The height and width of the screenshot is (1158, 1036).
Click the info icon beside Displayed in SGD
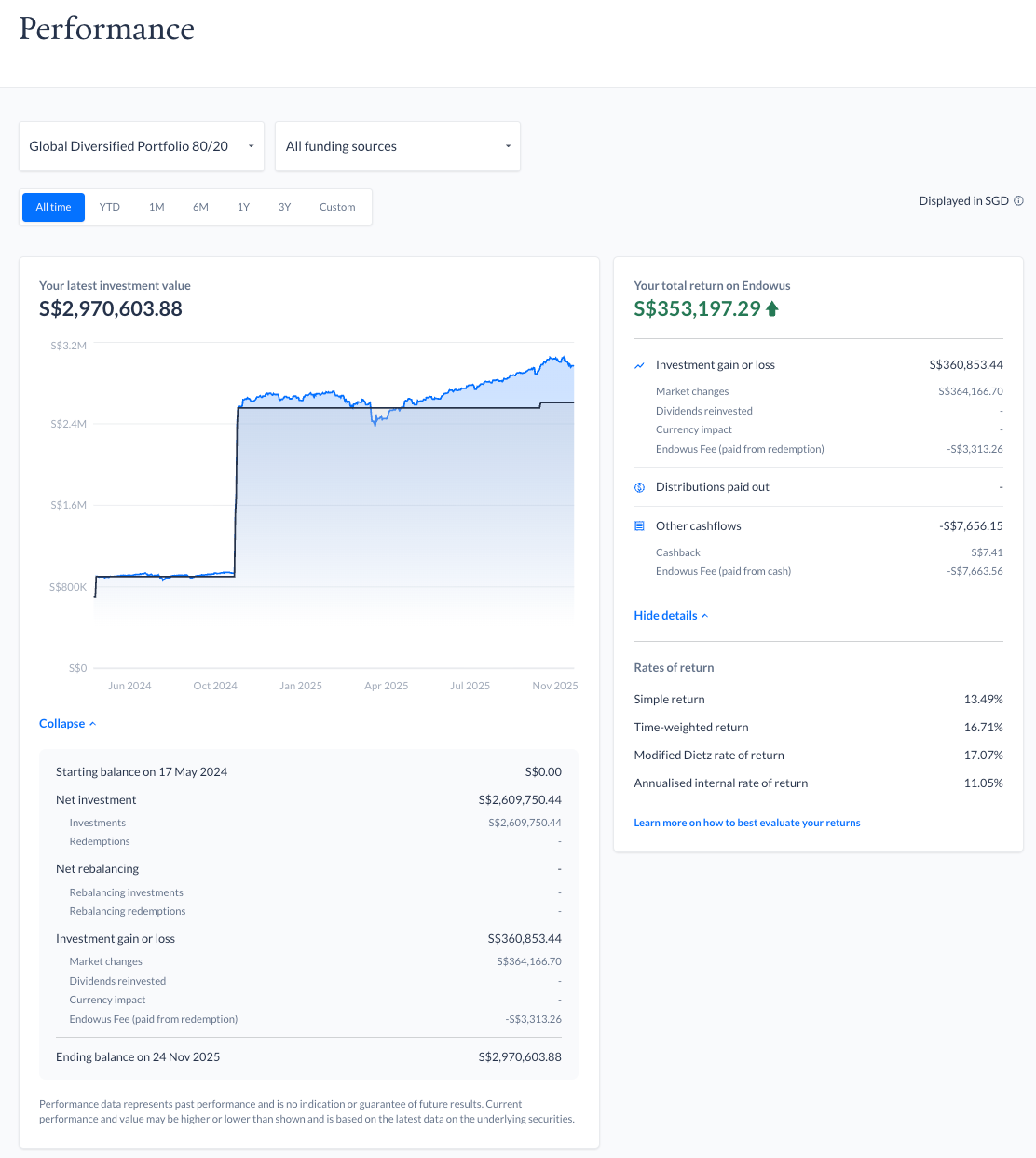point(1018,201)
